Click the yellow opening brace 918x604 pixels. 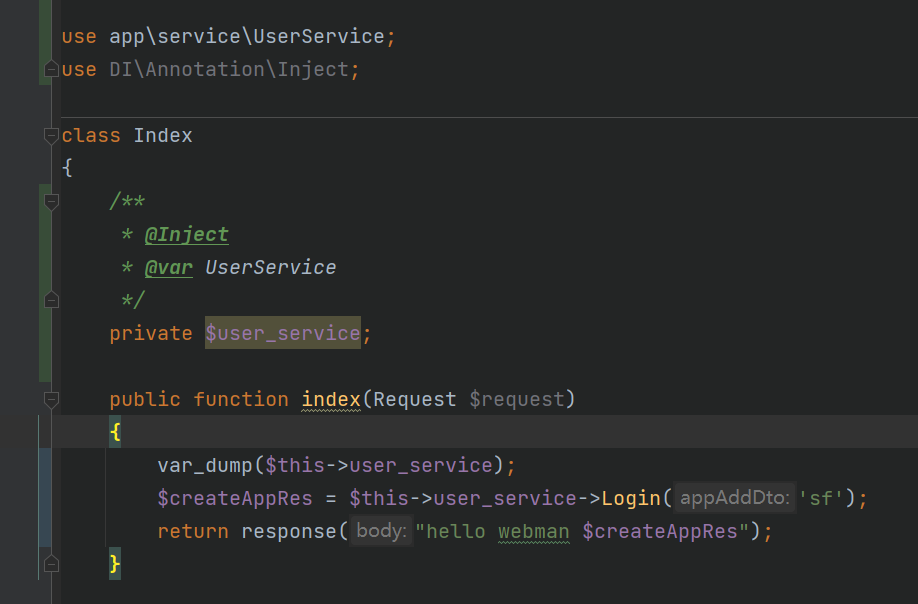(x=115, y=432)
